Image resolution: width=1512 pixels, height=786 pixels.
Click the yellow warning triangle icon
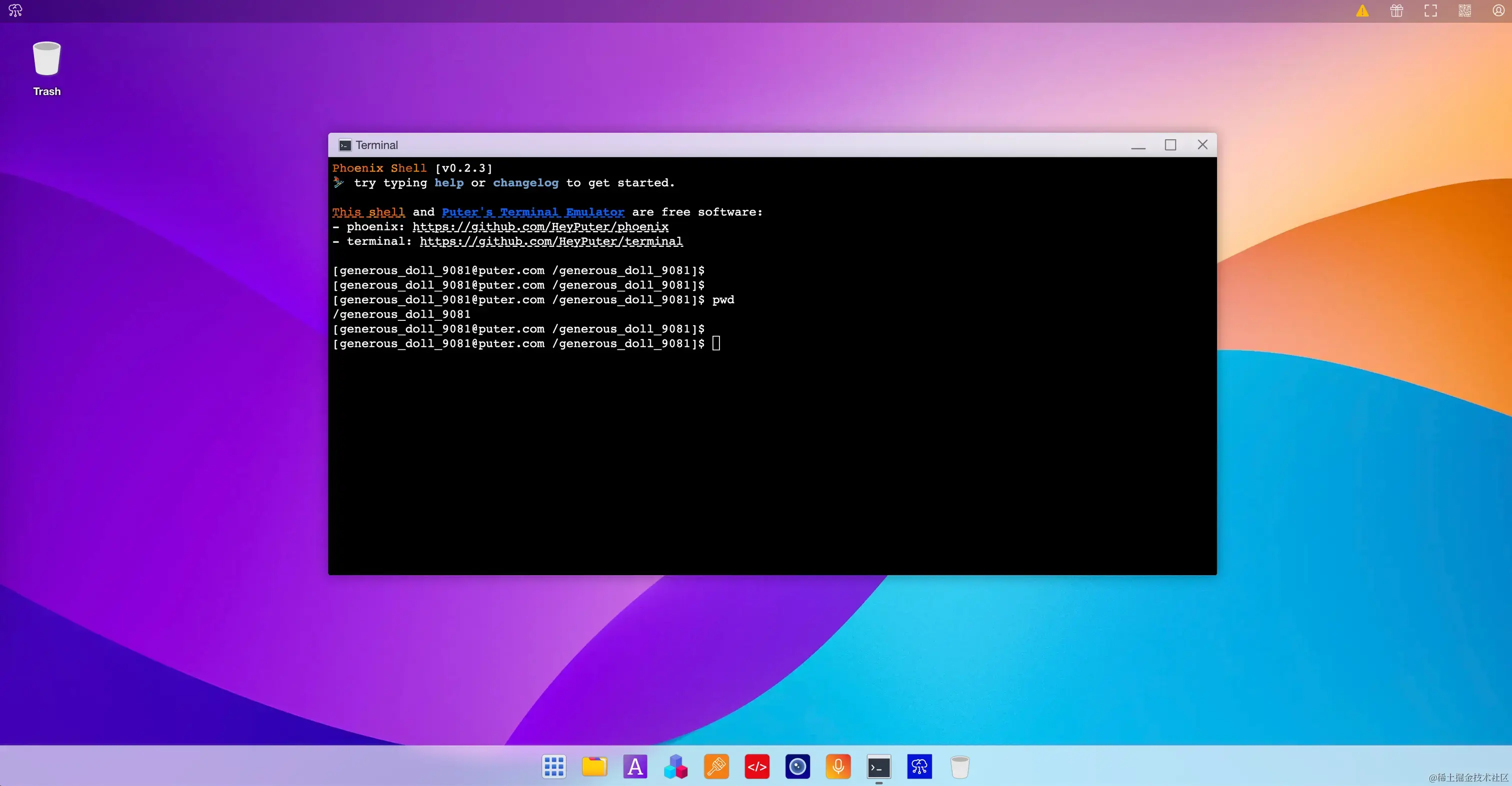tap(1362, 10)
